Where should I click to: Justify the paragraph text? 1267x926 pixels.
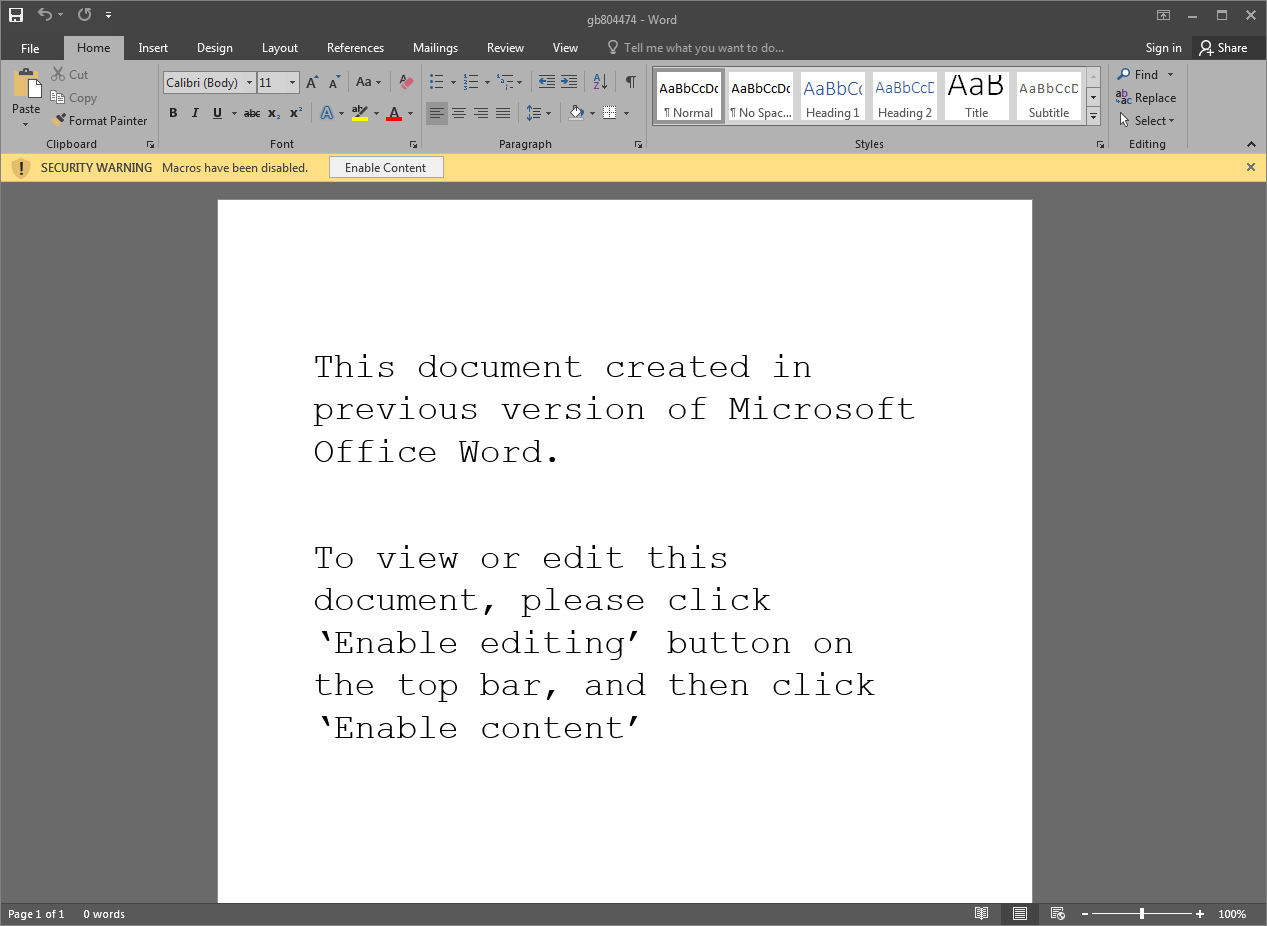(x=503, y=113)
